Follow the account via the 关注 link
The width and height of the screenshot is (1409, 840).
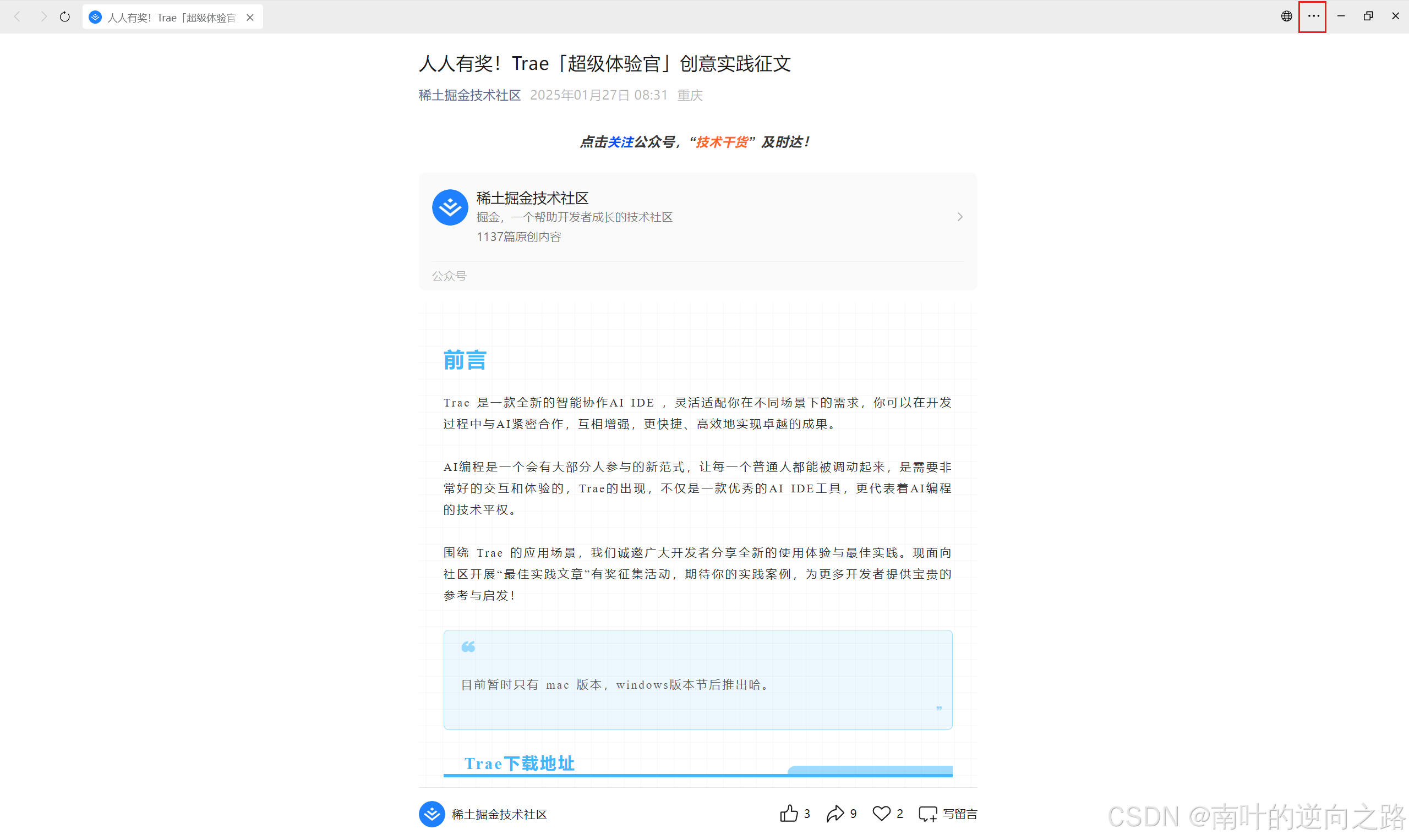pyautogui.click(x=622, y=142)
